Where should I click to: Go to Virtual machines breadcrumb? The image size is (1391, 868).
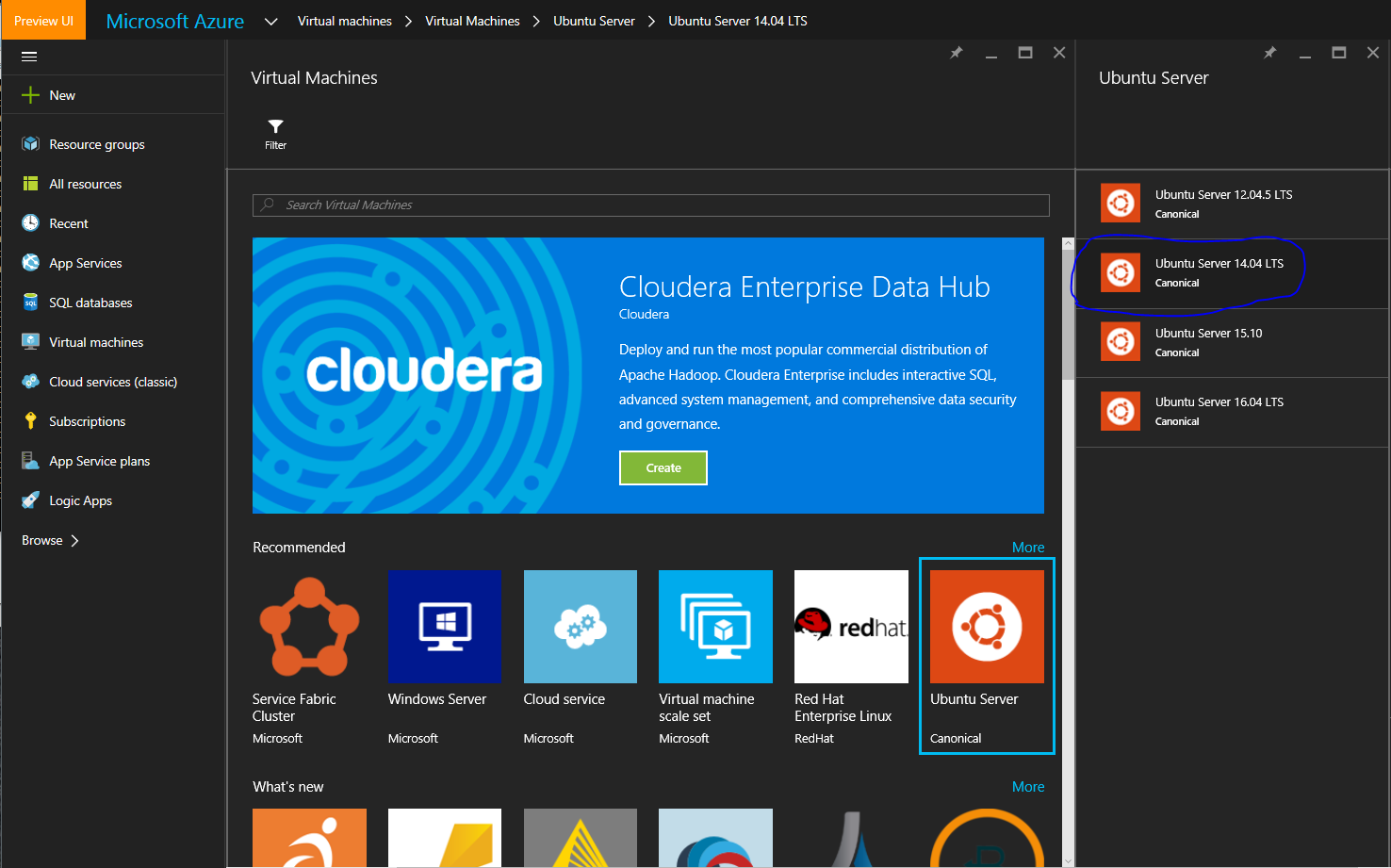coord(345,21)
